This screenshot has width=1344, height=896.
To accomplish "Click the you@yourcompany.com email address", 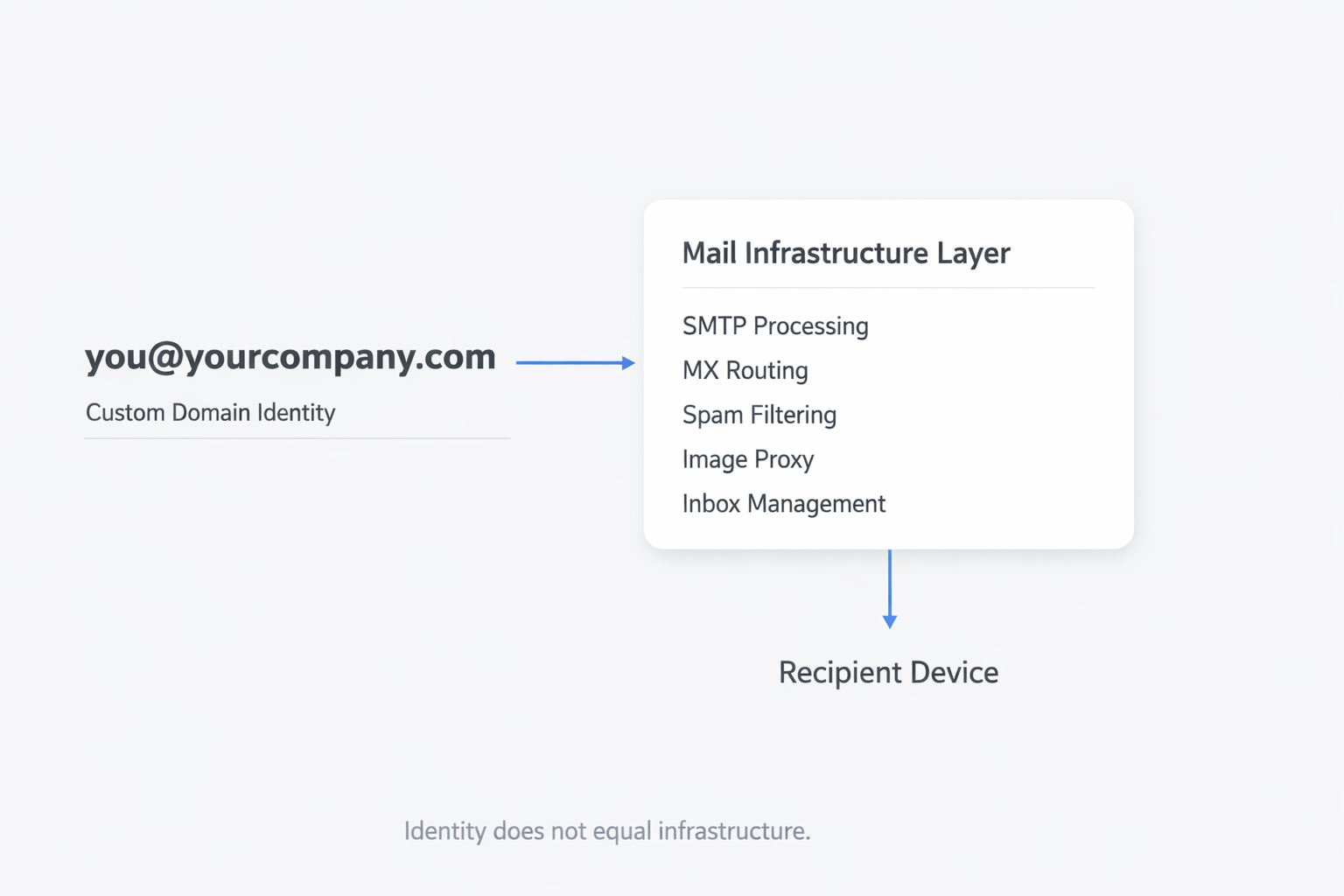I will [290, 357].
